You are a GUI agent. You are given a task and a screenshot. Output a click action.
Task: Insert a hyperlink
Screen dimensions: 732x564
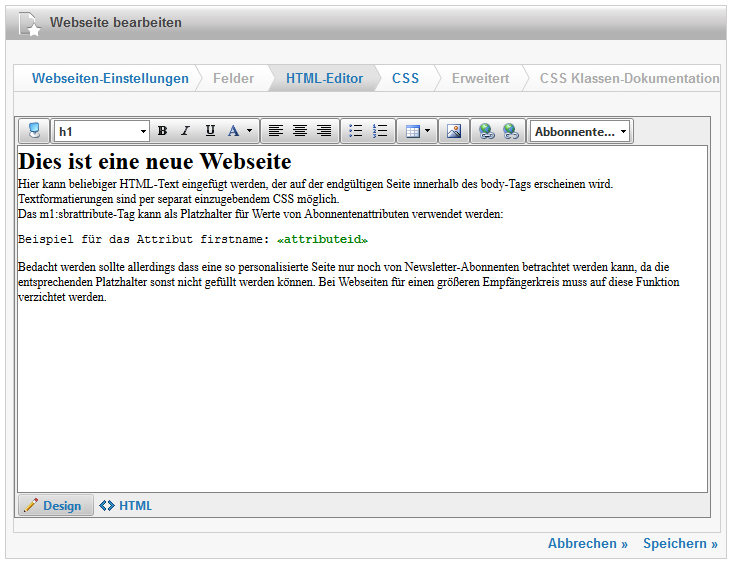click(487, 131)
